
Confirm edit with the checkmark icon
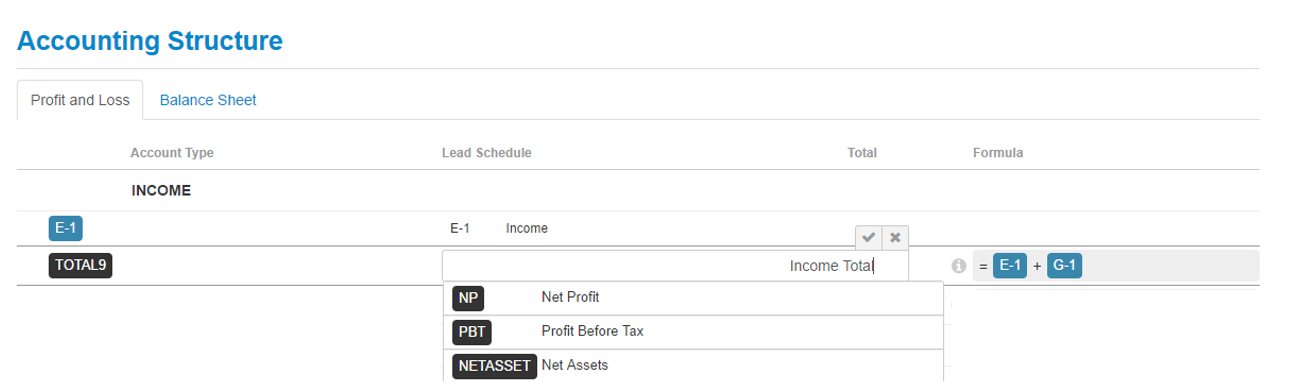(869, 238)
